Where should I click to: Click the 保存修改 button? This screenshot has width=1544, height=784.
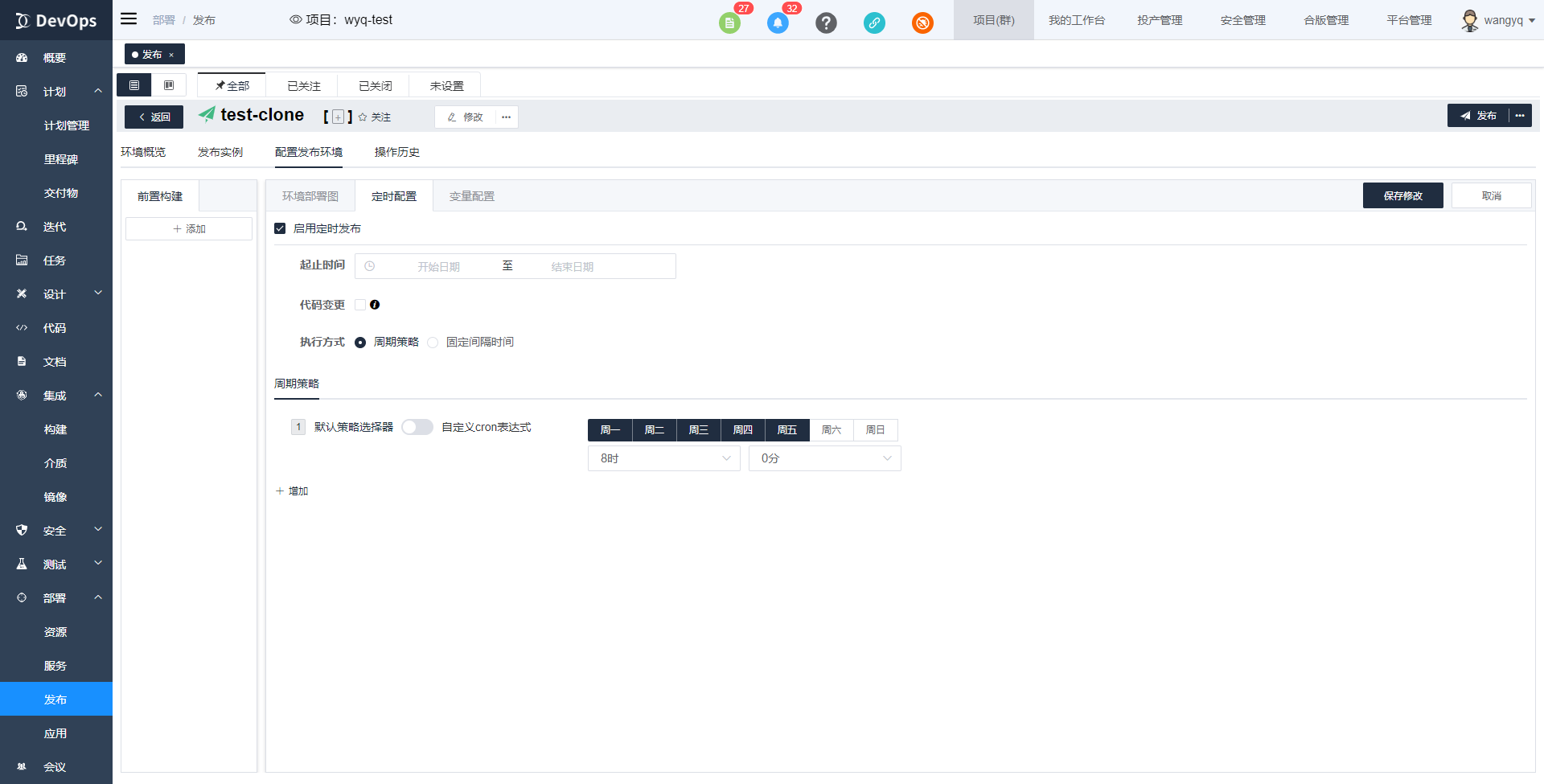(1402, 195)
